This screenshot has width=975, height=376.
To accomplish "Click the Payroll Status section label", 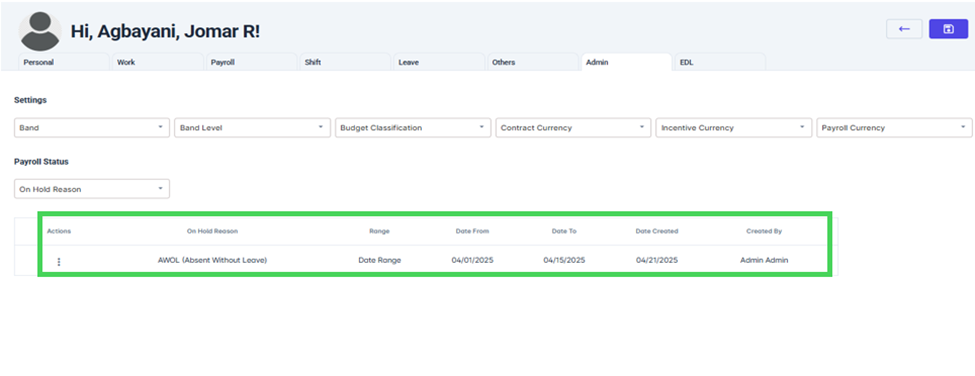I will coord(41,162).
